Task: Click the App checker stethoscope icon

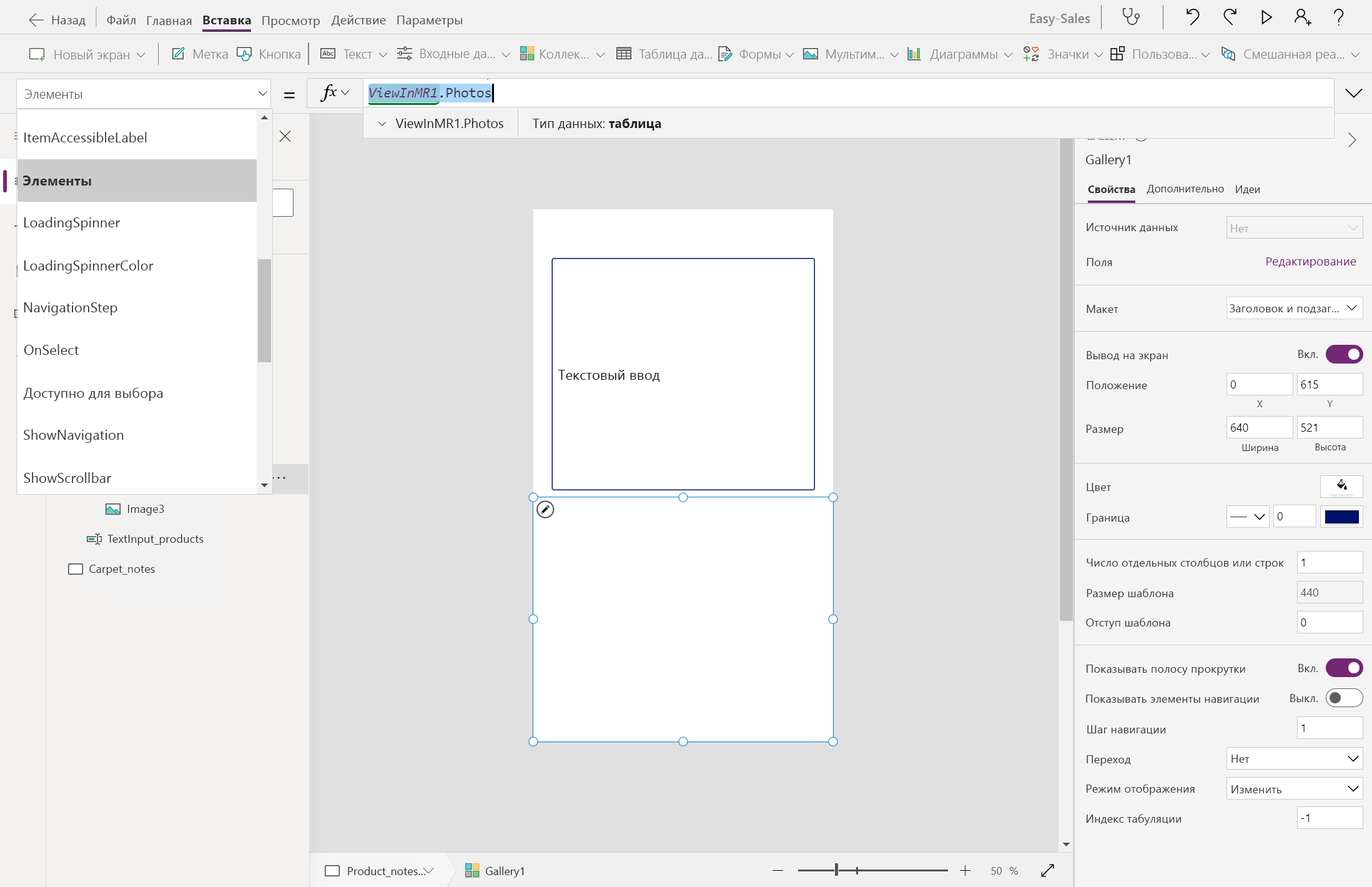Action: [x=1131, y=17]
